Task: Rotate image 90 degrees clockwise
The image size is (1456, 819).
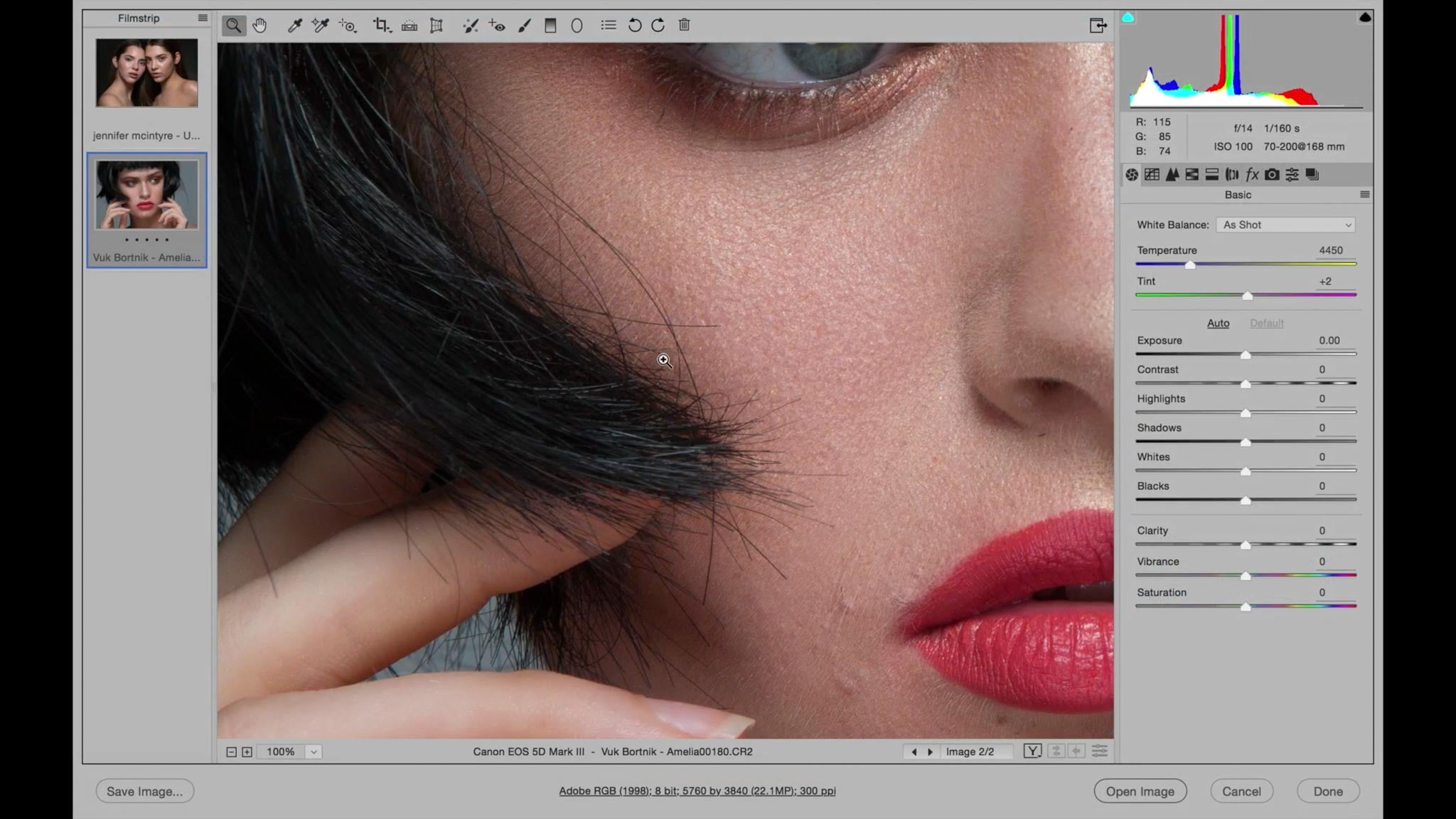Action: click(658, 26)
